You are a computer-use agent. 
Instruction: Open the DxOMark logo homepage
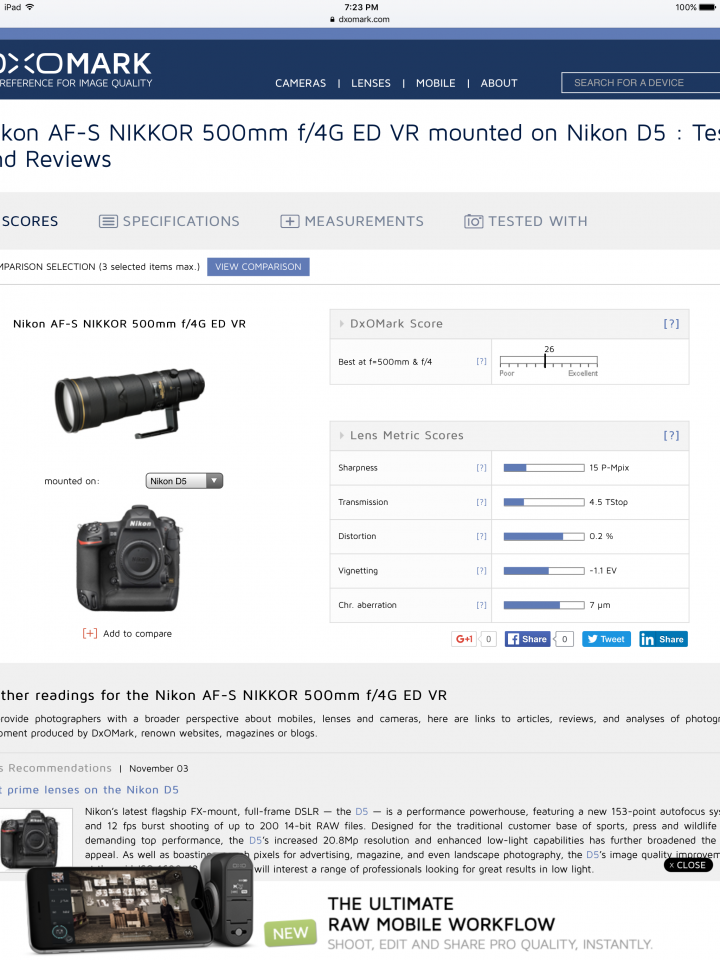(75, 70)
